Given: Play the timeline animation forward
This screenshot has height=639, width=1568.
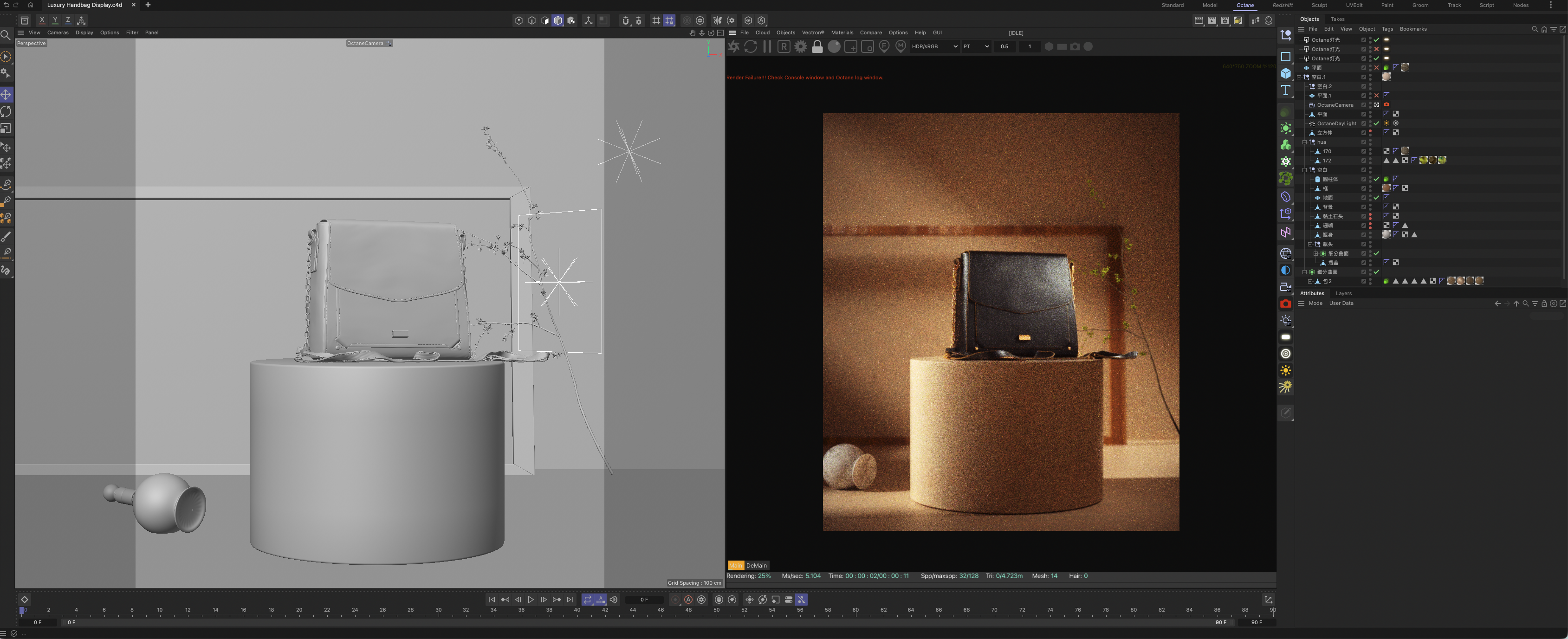Looking at the screenshot, I should click(531, 600).
